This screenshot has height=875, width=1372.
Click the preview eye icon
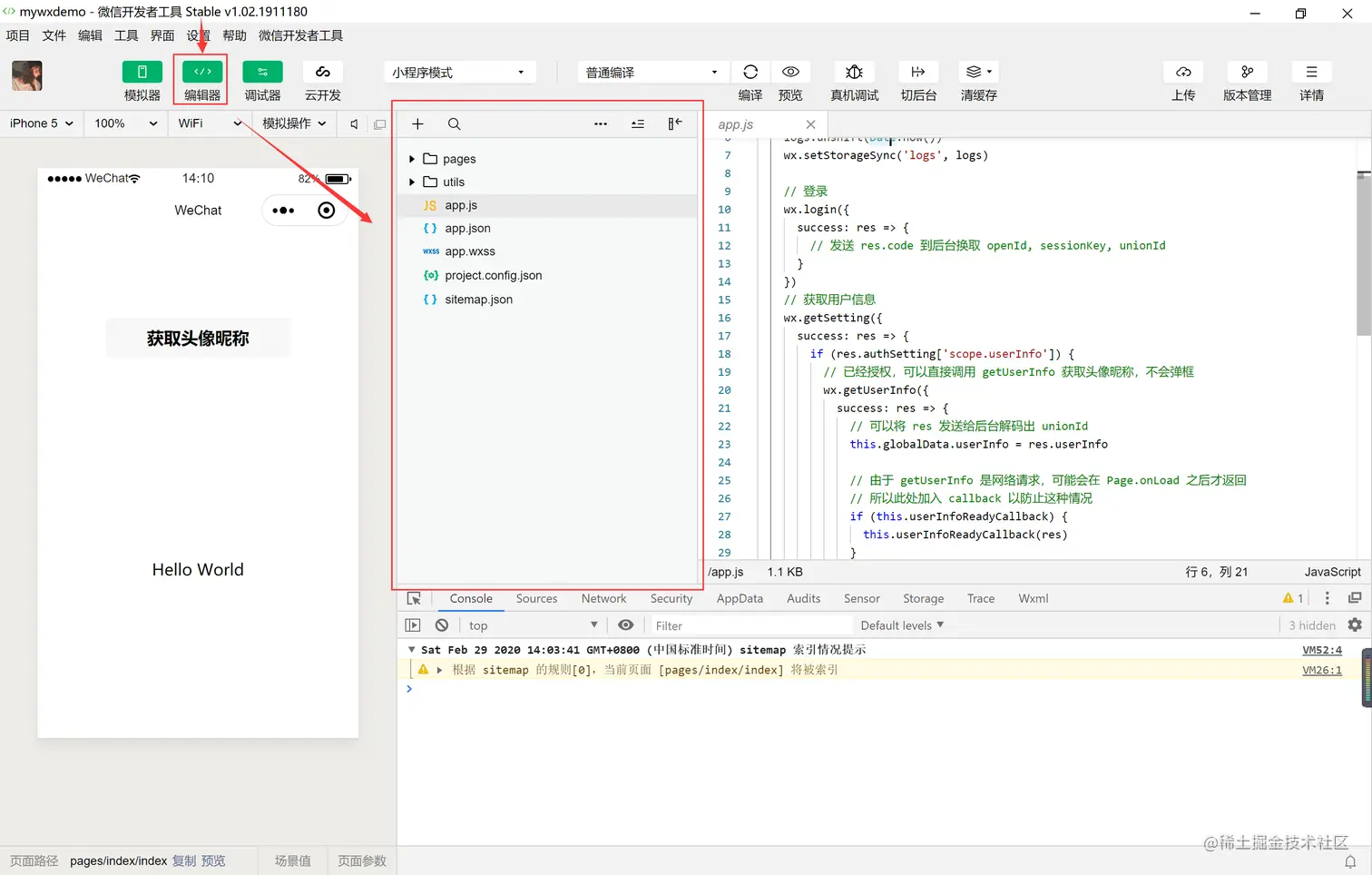[790, 72]
